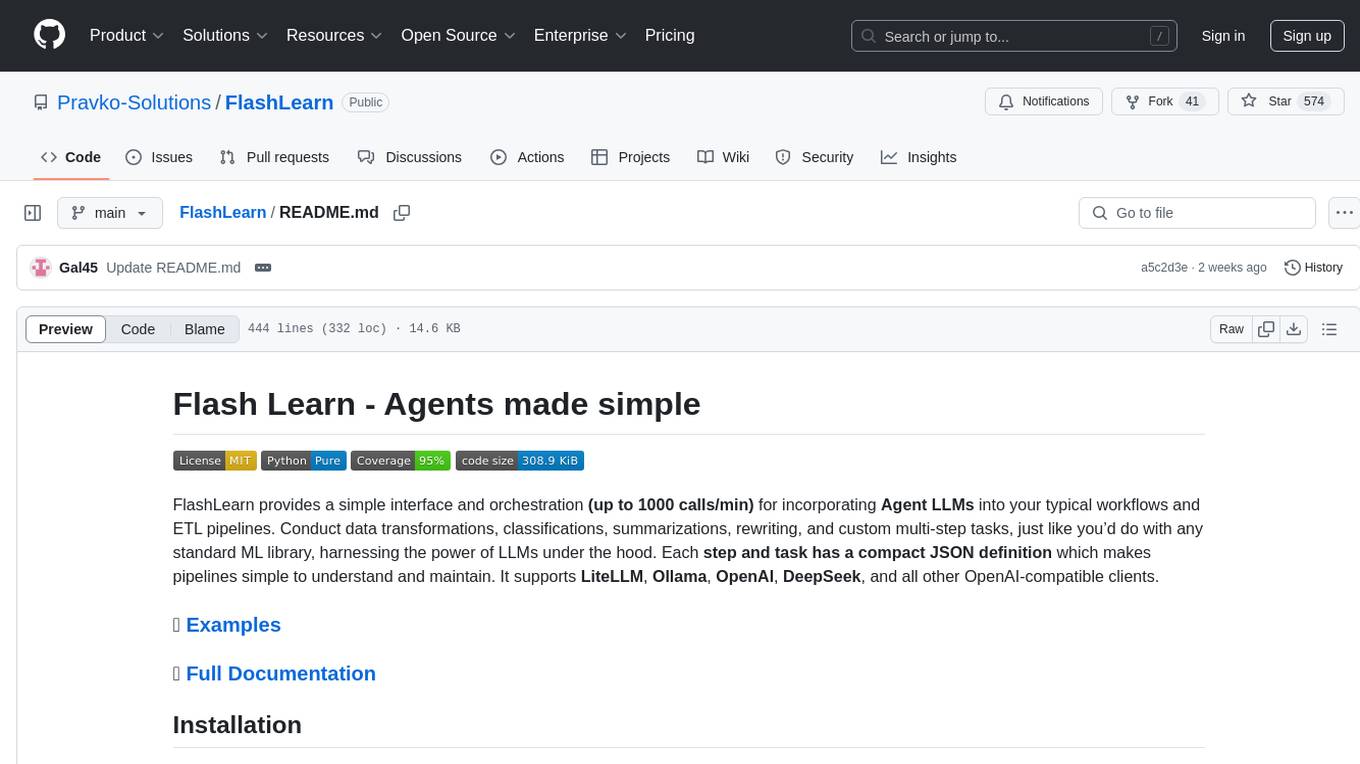Switch to the Actions tab

(527, 157)
